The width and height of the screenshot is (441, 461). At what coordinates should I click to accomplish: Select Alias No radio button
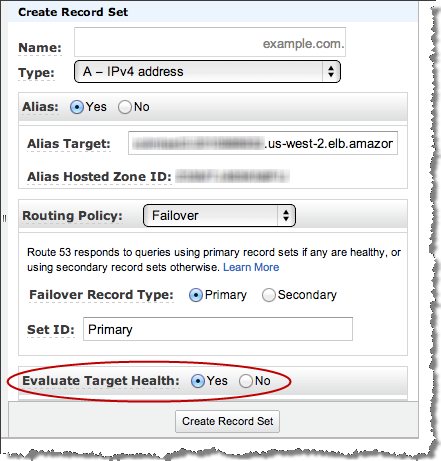tap(125, 107)
